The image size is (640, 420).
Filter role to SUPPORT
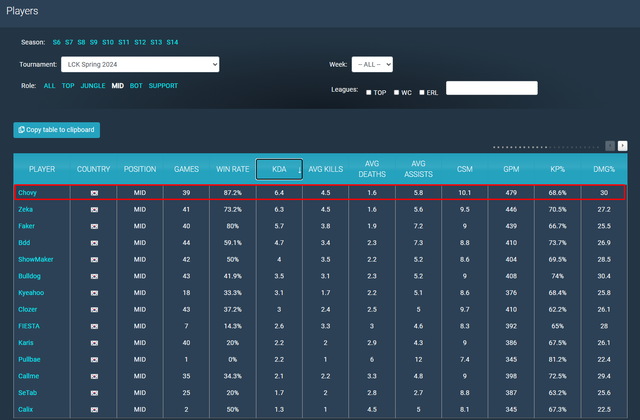pyautogui.click(x=163, y=86)
